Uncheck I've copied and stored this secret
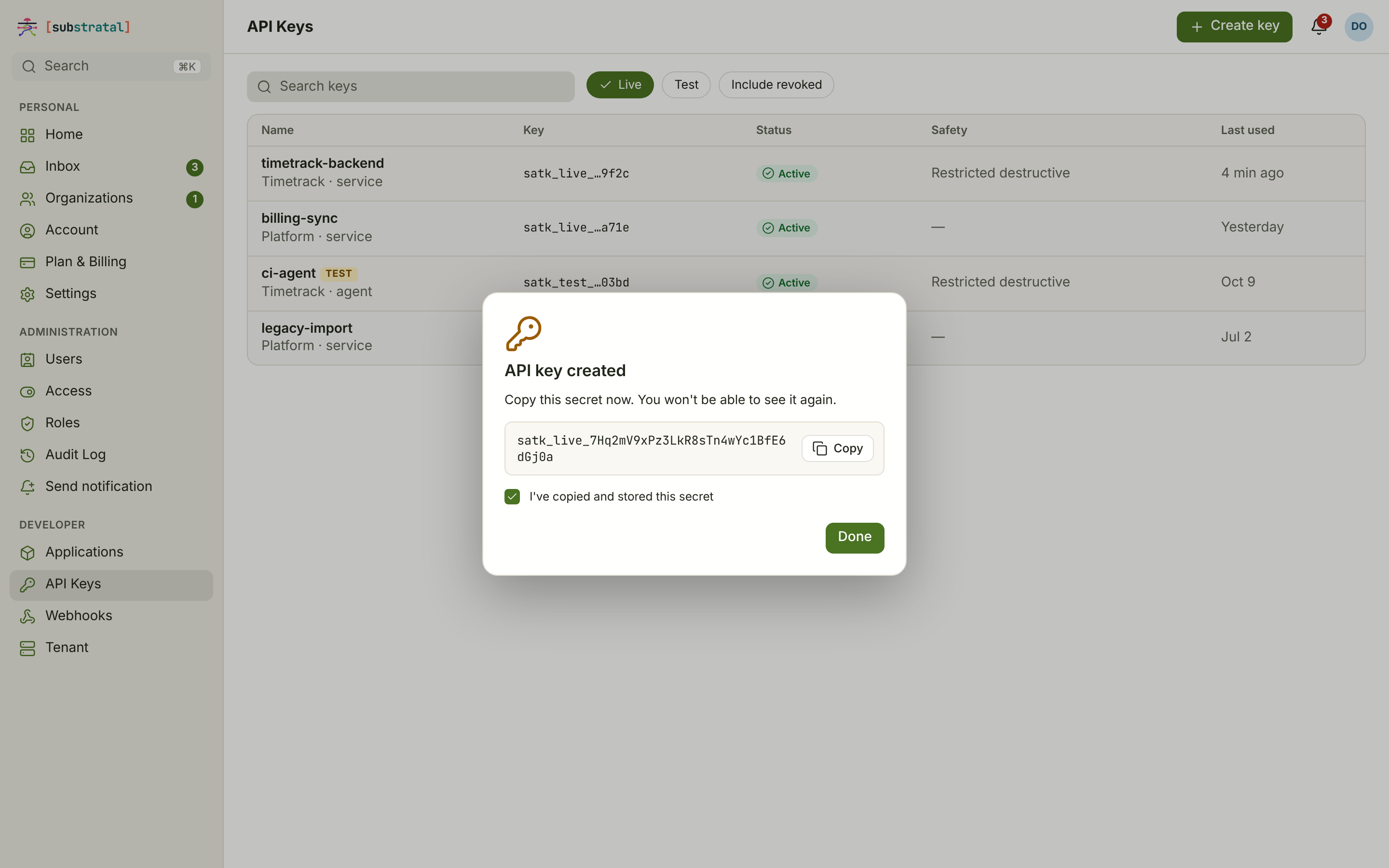The height and width of the screenshot is (868, 1389). (x=512, y=497)
